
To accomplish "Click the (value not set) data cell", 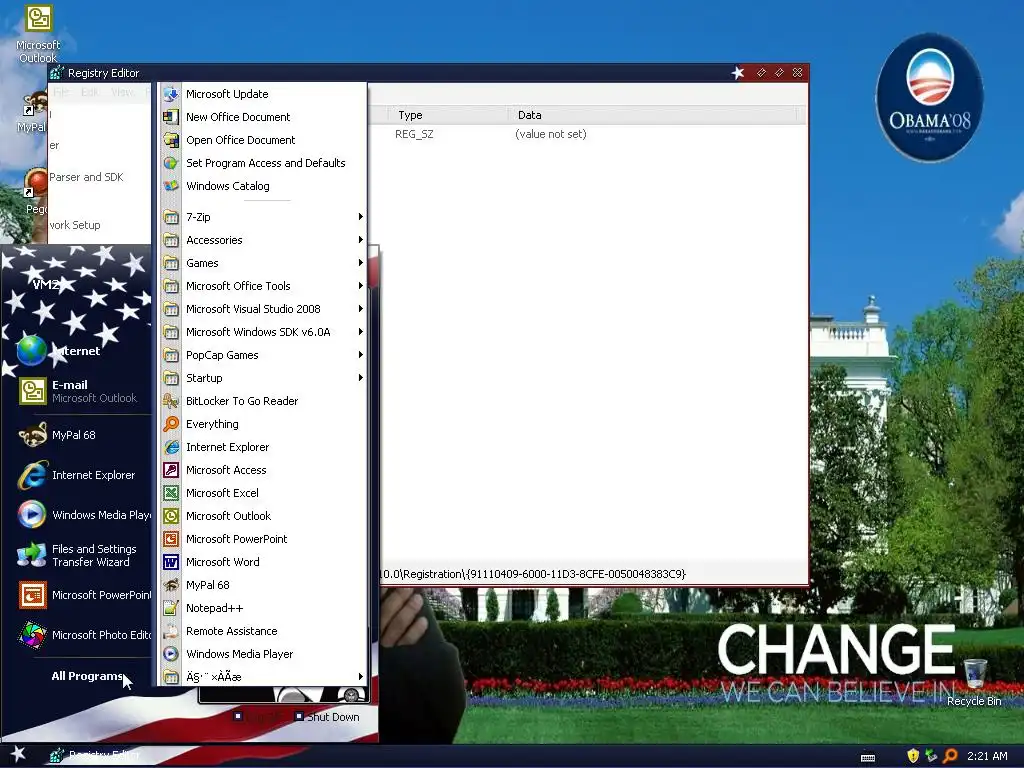I will tap(551, 134).
